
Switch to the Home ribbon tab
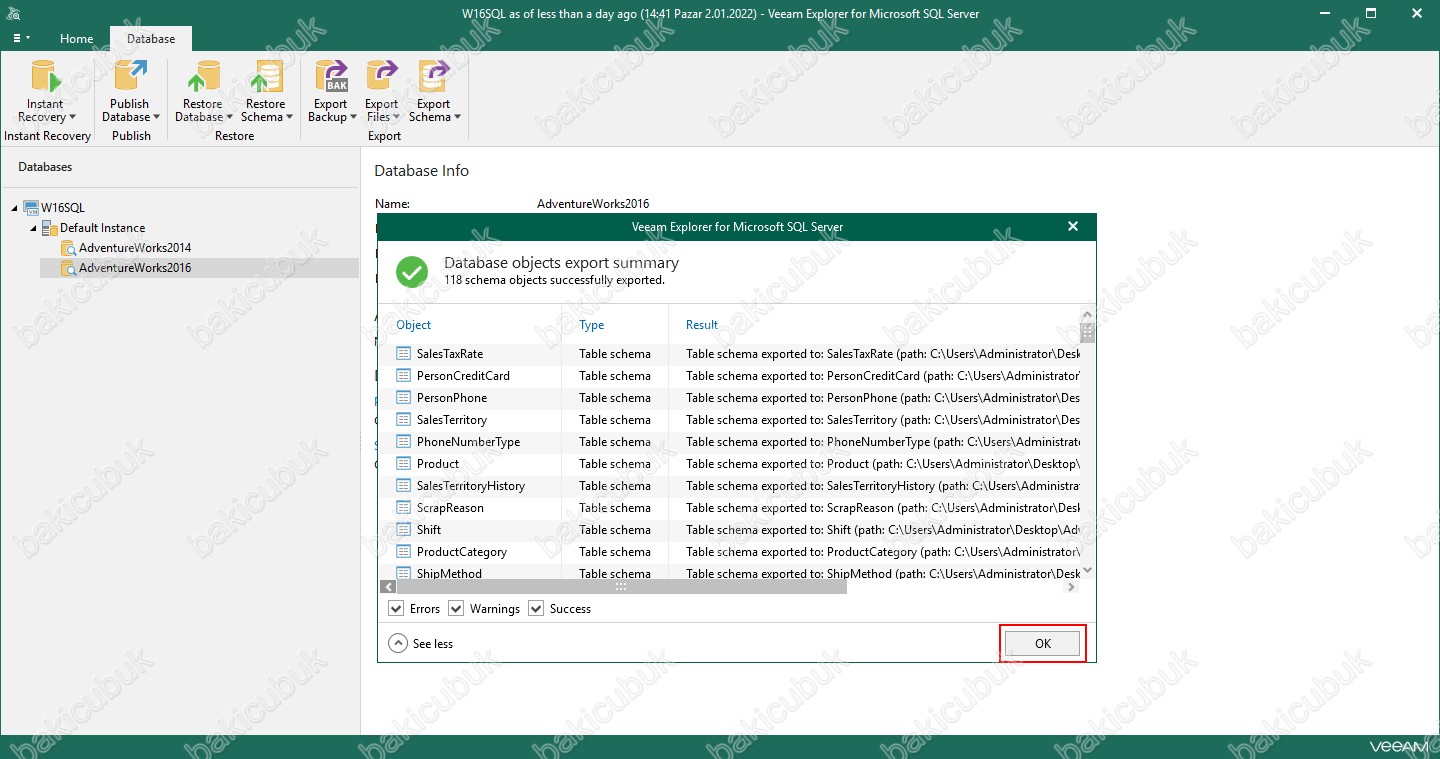(76, 39)
